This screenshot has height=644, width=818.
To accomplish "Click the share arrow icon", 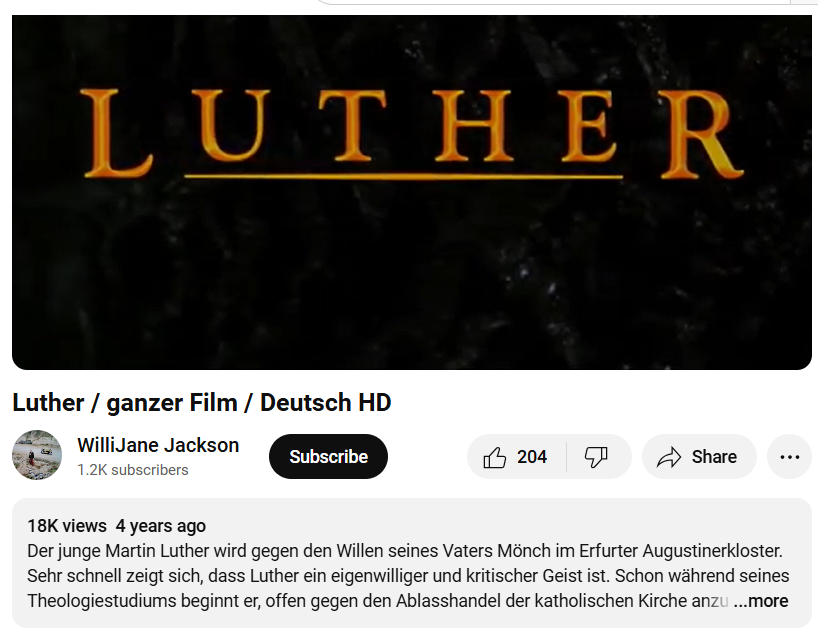I will (x=669, y=457).
